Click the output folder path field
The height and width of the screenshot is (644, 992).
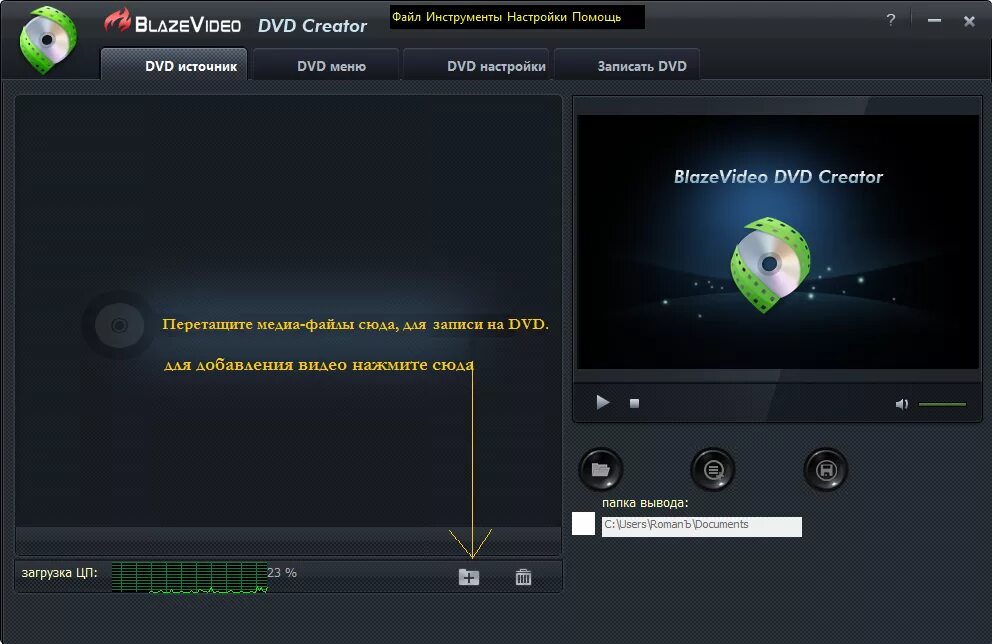point(702,526)
